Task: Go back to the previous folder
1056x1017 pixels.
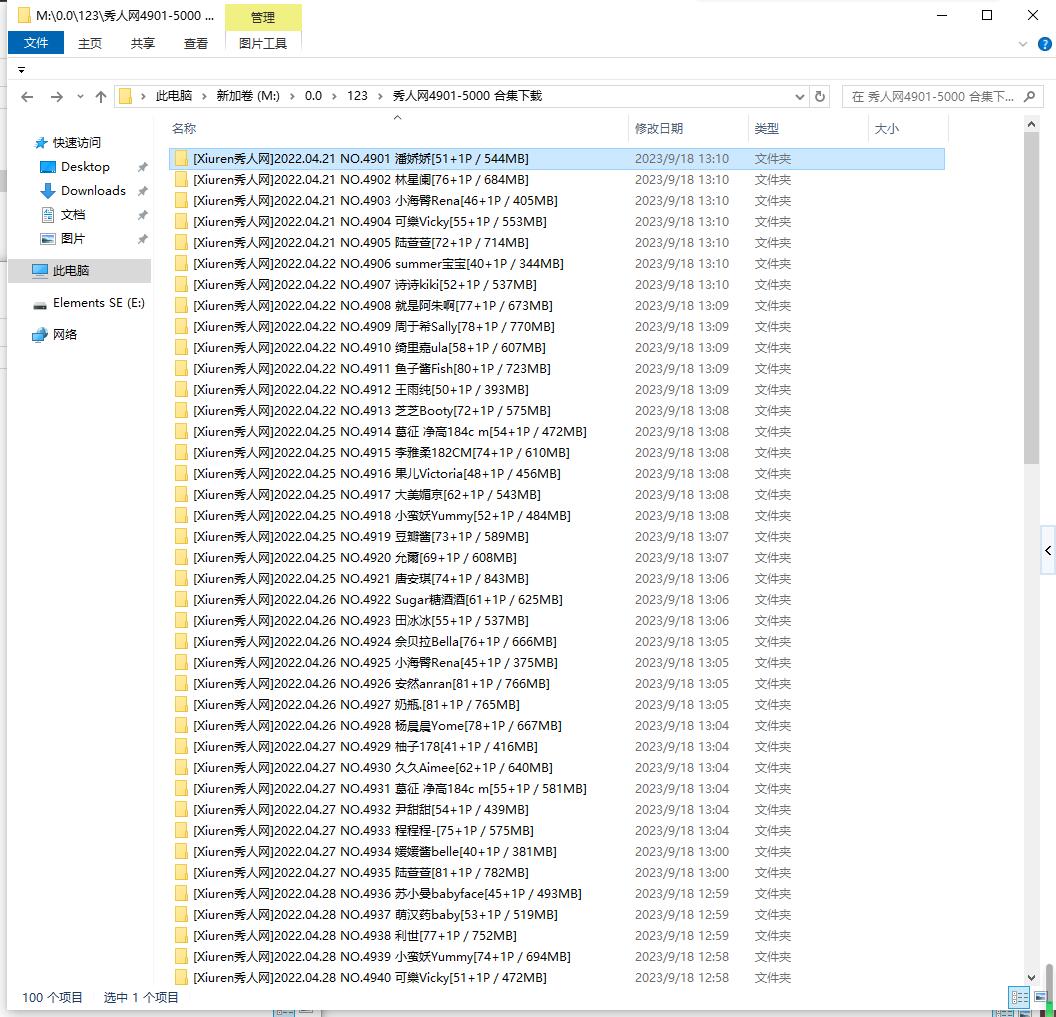Action: point(27,97)
